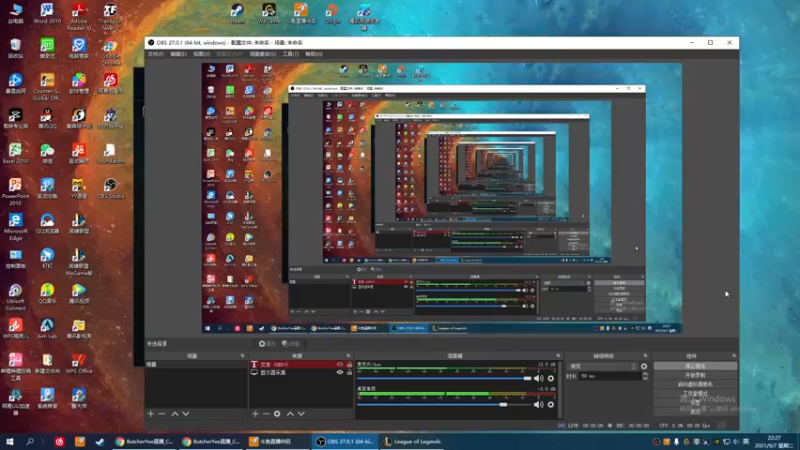This screenshot has height=450, width=800.
Task: Undock the Sources panel via header icon
Action: pyautogui.click(x=348, y=356)
